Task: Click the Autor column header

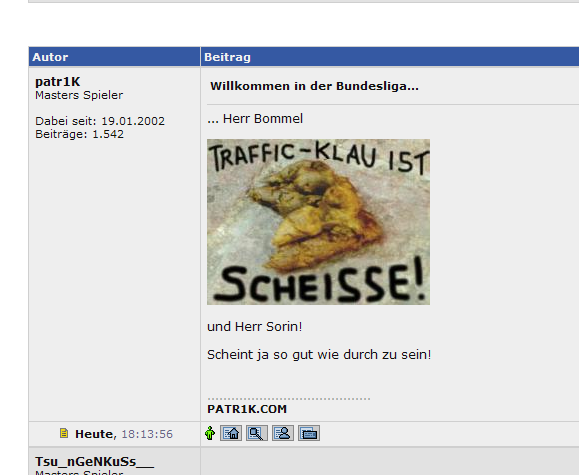Action: point(50,57)
